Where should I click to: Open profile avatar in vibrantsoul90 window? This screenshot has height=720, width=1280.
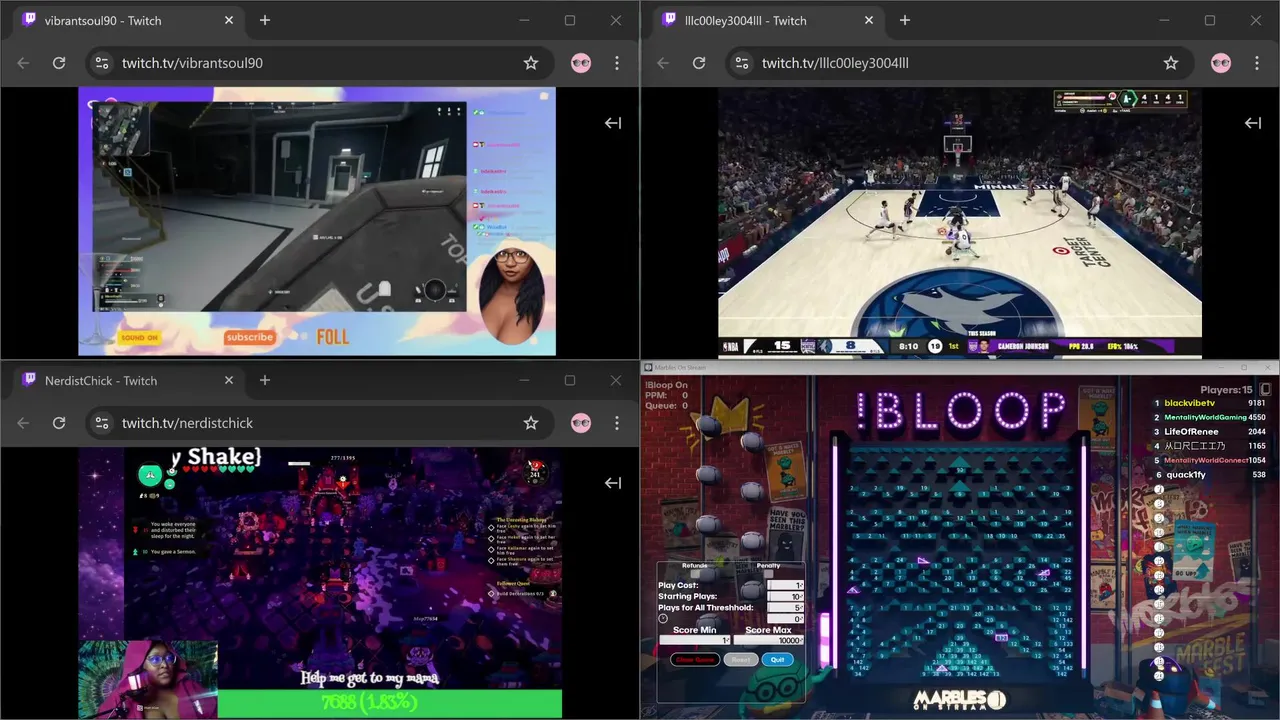point(581,63)
